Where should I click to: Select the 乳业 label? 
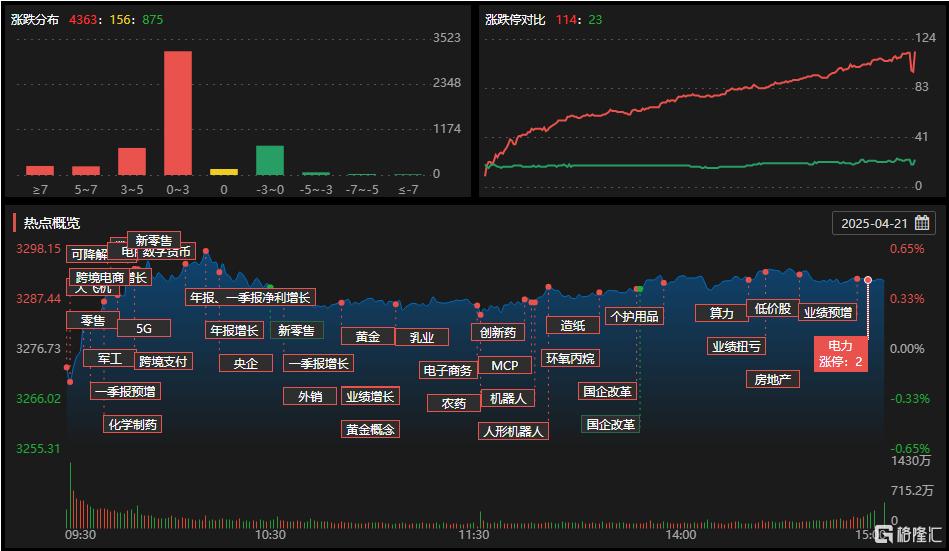pyautogui.click(x=422, y=337)
